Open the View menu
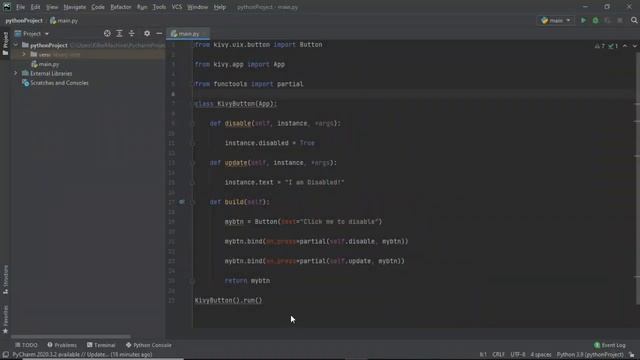Viewport: 640px width, 360px height. 52,7
